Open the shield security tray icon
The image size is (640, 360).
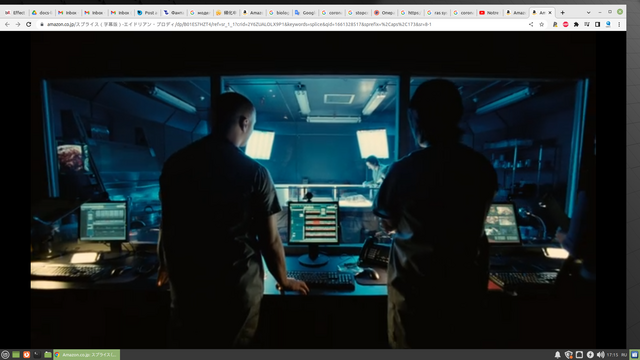click(x=568, y=355)
